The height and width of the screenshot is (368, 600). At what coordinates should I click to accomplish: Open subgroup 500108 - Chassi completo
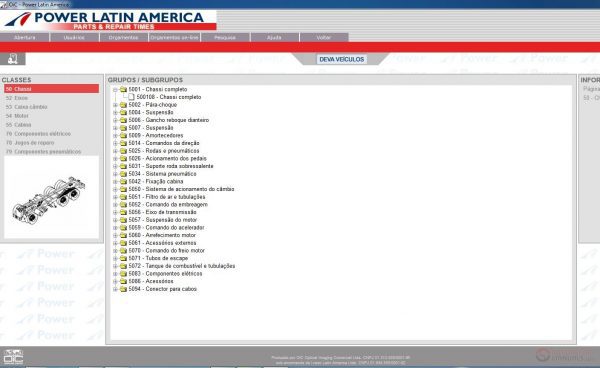[169, 97]
